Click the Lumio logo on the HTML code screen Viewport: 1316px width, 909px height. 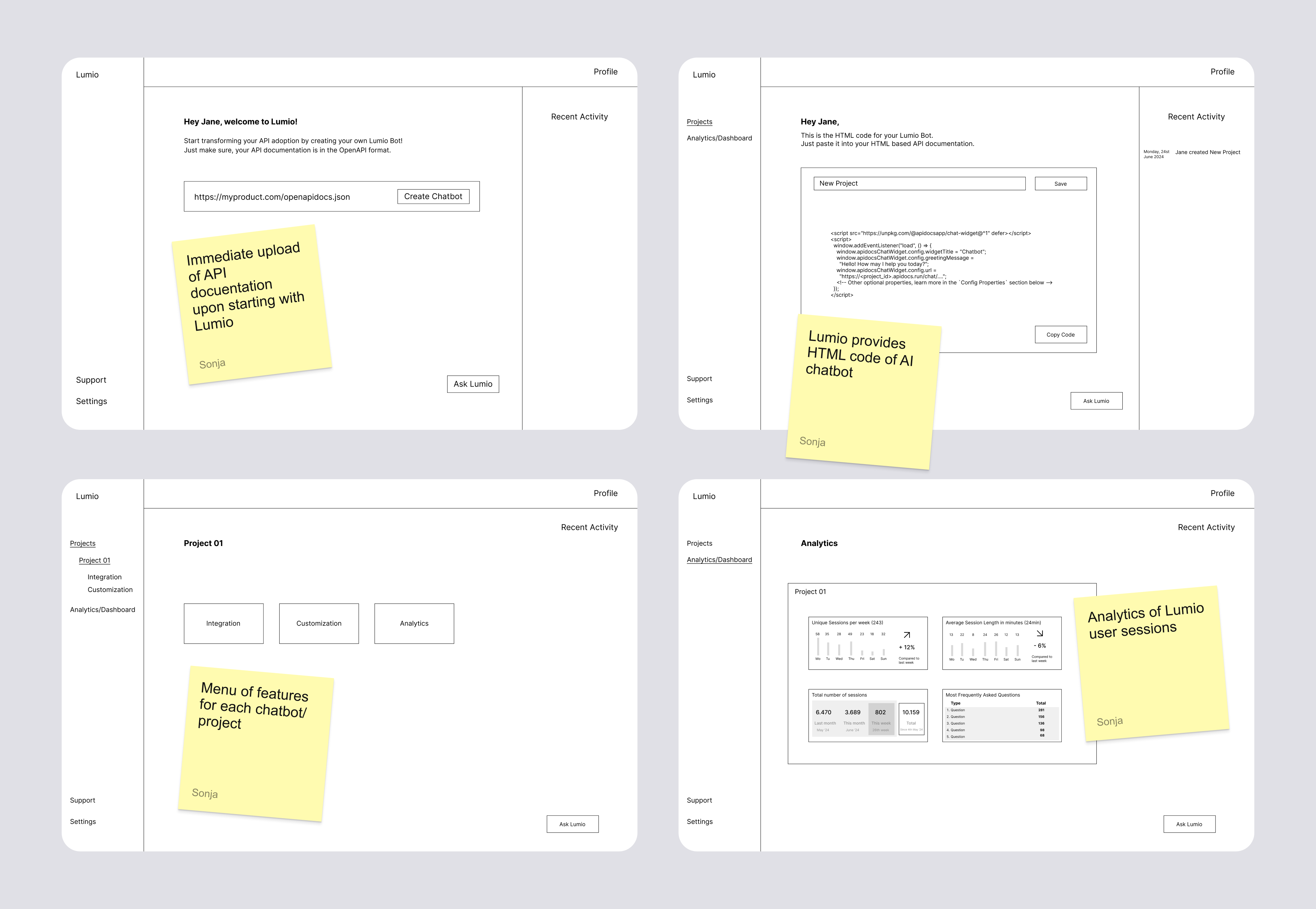click(704, 75)
